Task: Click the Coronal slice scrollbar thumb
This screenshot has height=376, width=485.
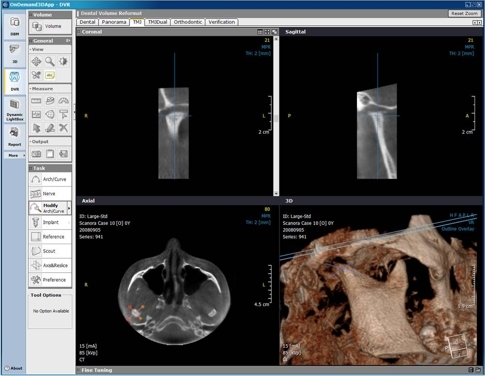Action: (276, 118)
